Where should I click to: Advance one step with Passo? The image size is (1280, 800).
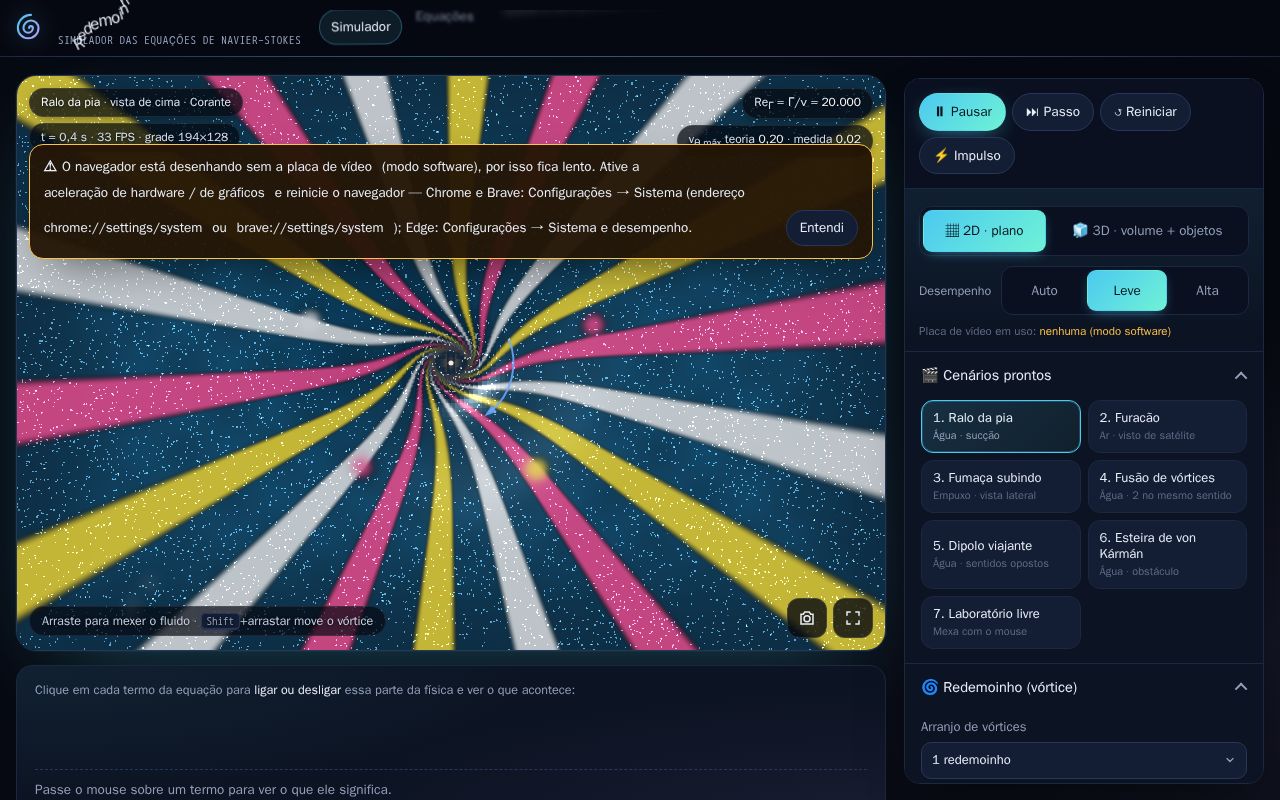1053,112
